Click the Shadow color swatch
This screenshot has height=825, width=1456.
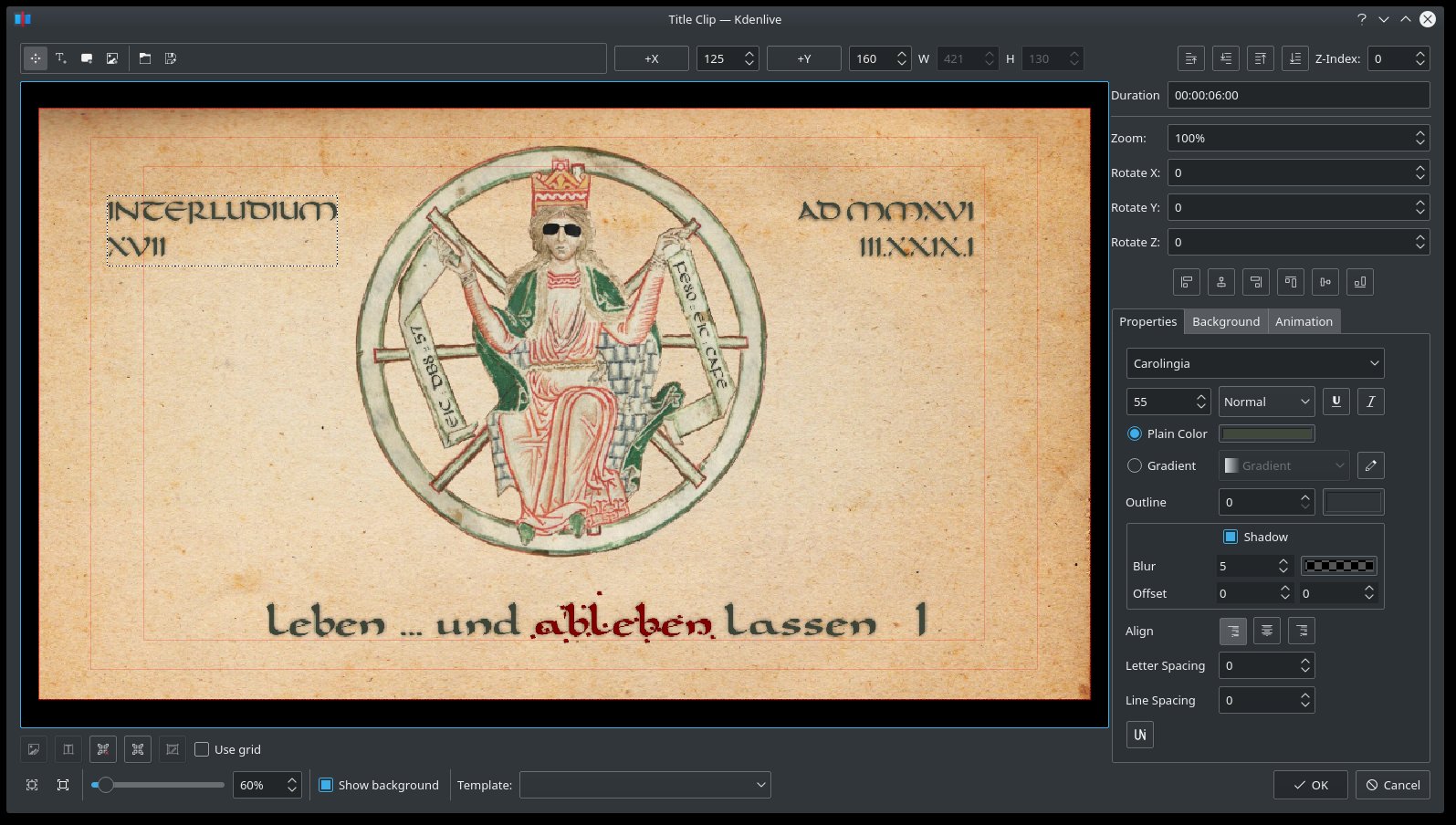coord(1339,566)
